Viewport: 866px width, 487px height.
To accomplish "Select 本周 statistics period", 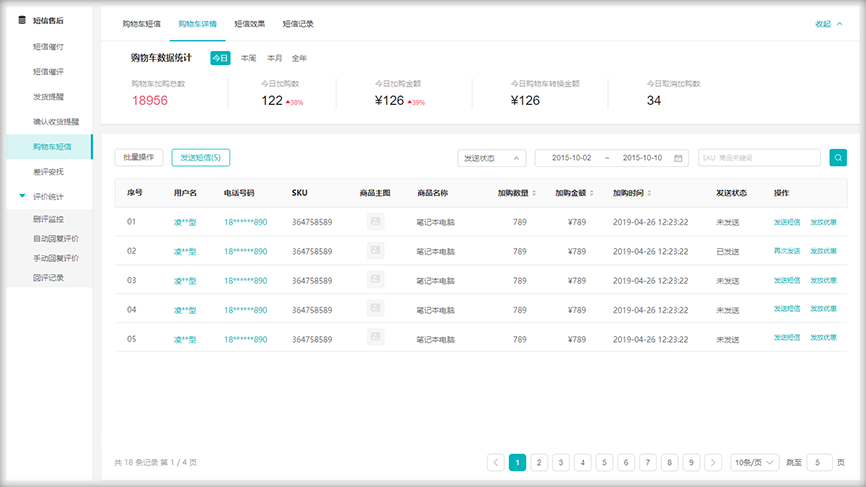I will point(249,58).
